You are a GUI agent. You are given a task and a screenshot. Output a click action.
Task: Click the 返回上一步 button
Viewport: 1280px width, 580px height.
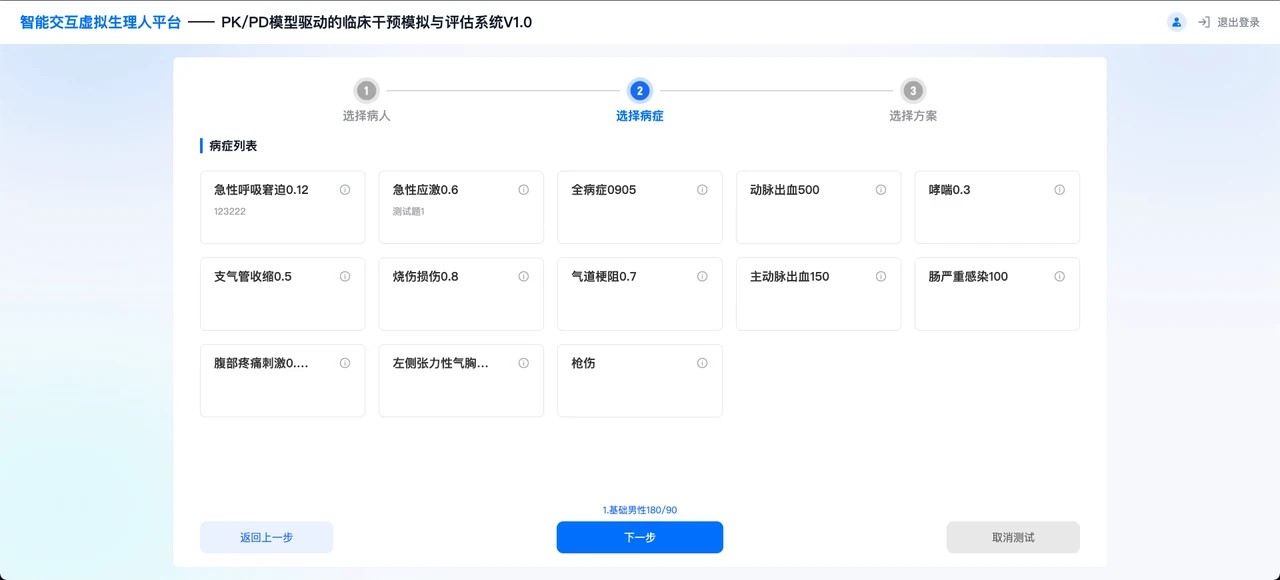click(x=267, y=537)
